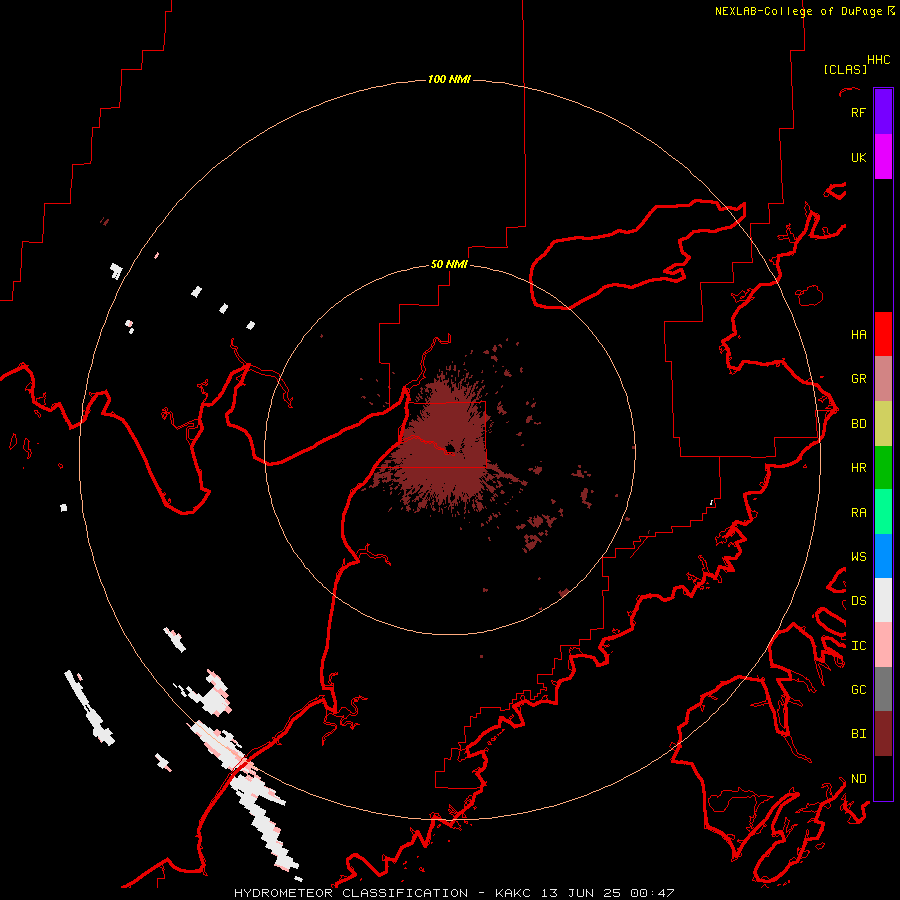
Task: Click the IC legend label
Action: pos(858,645)
